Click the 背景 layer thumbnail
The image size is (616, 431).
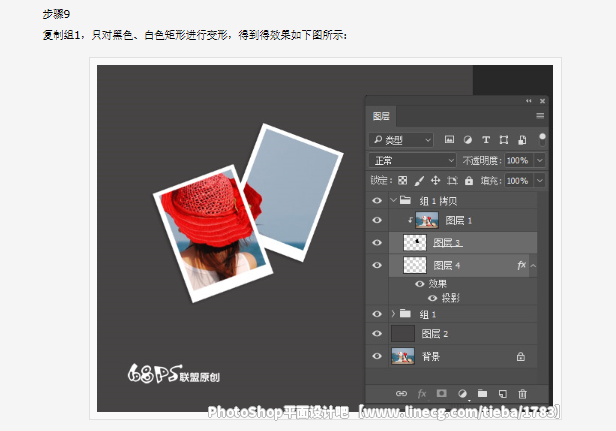point(403,356)
